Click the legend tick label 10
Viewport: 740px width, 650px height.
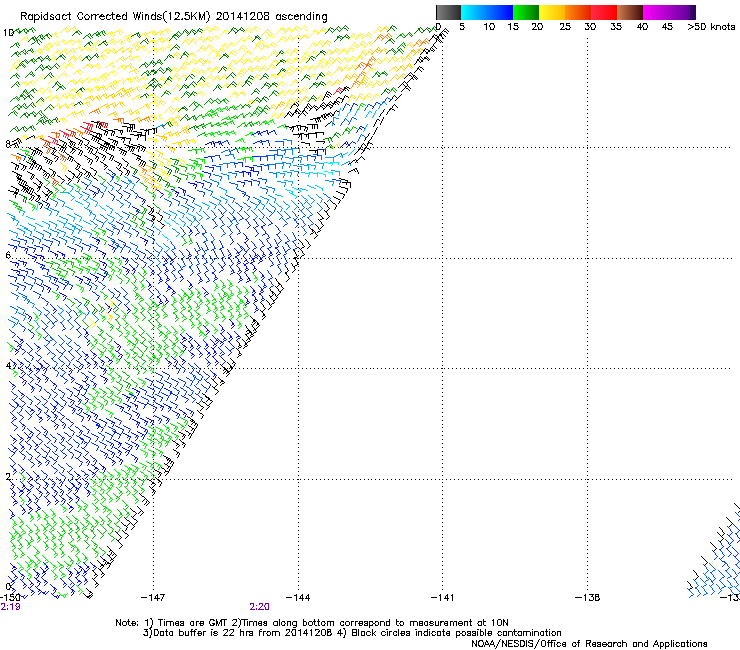click(489, 27)
